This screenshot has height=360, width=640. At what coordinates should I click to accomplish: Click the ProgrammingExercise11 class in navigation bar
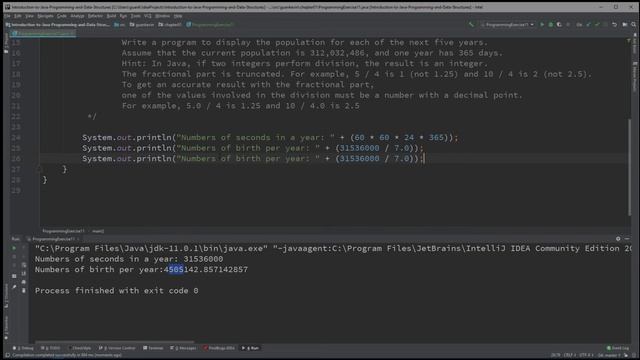210,25
